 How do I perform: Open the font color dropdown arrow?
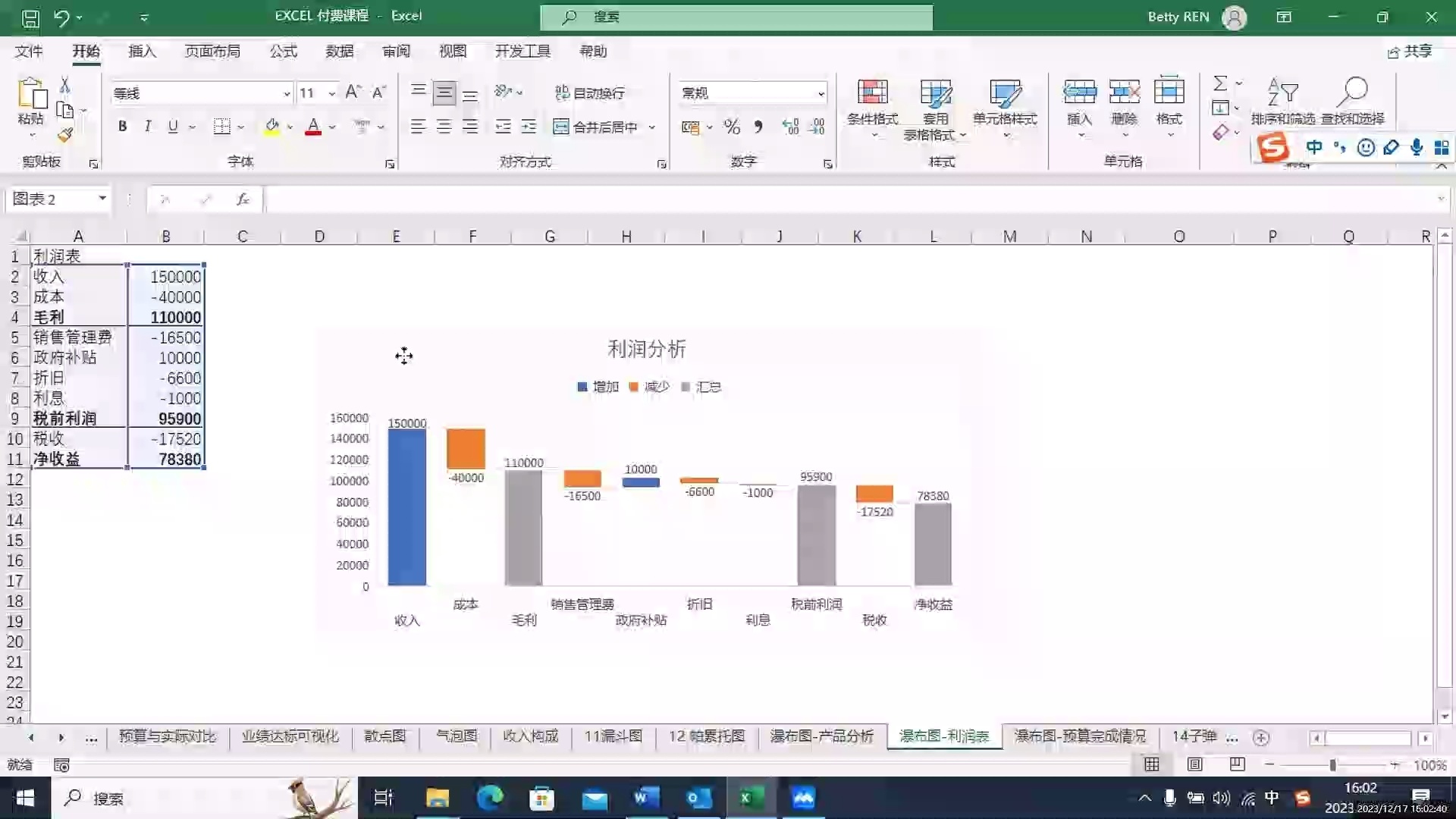[331, 127]
